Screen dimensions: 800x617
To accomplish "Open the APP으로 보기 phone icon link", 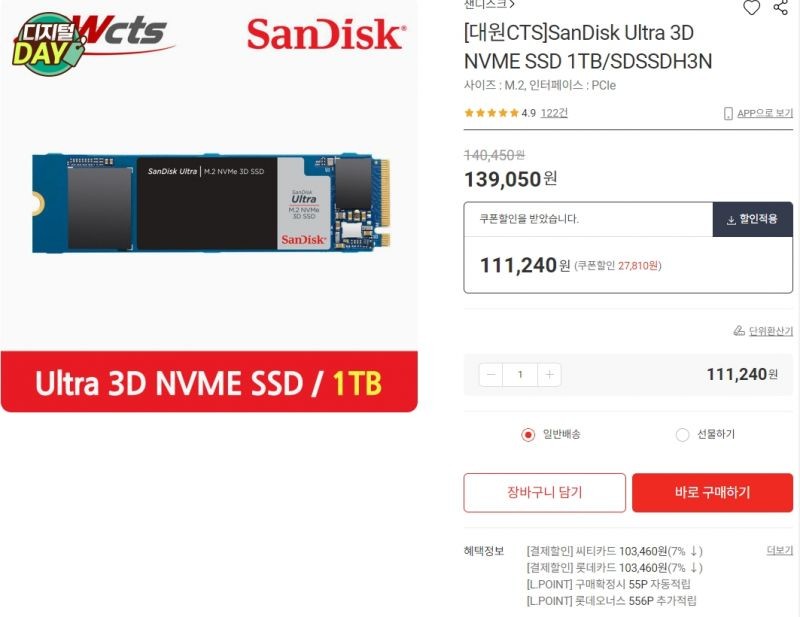I will [728, 113].
